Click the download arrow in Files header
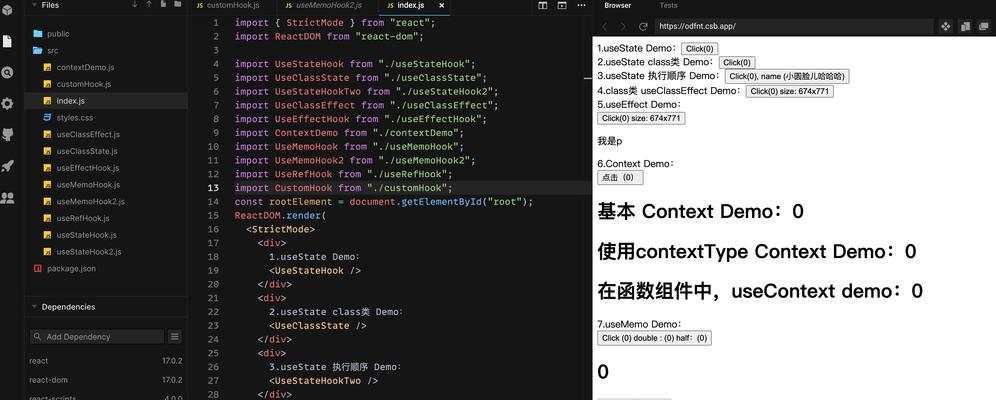Image resolution: width=996 pixels, height=400 pixels. coord(135,4)
